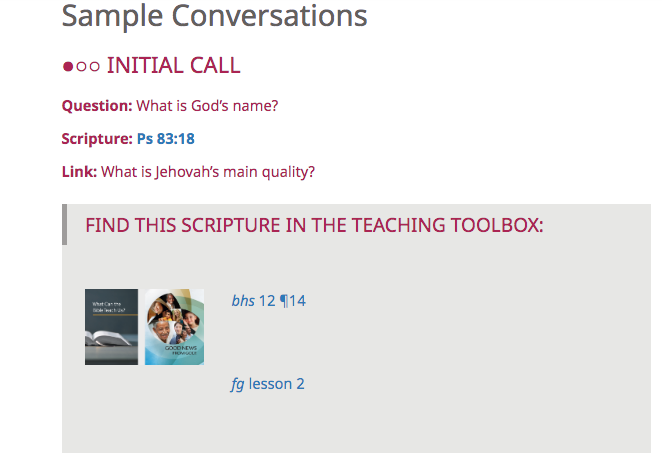Screen dimensions: 662x465
Task: Open the fg lesson 2 link
Action: [267, 383]
